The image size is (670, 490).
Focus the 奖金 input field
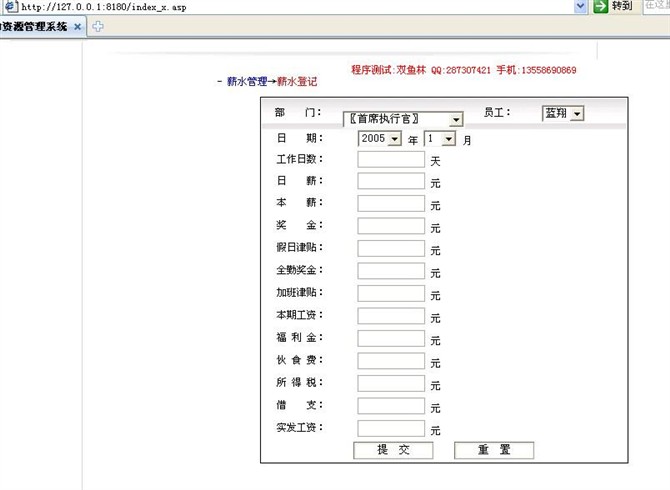point(391,226)
